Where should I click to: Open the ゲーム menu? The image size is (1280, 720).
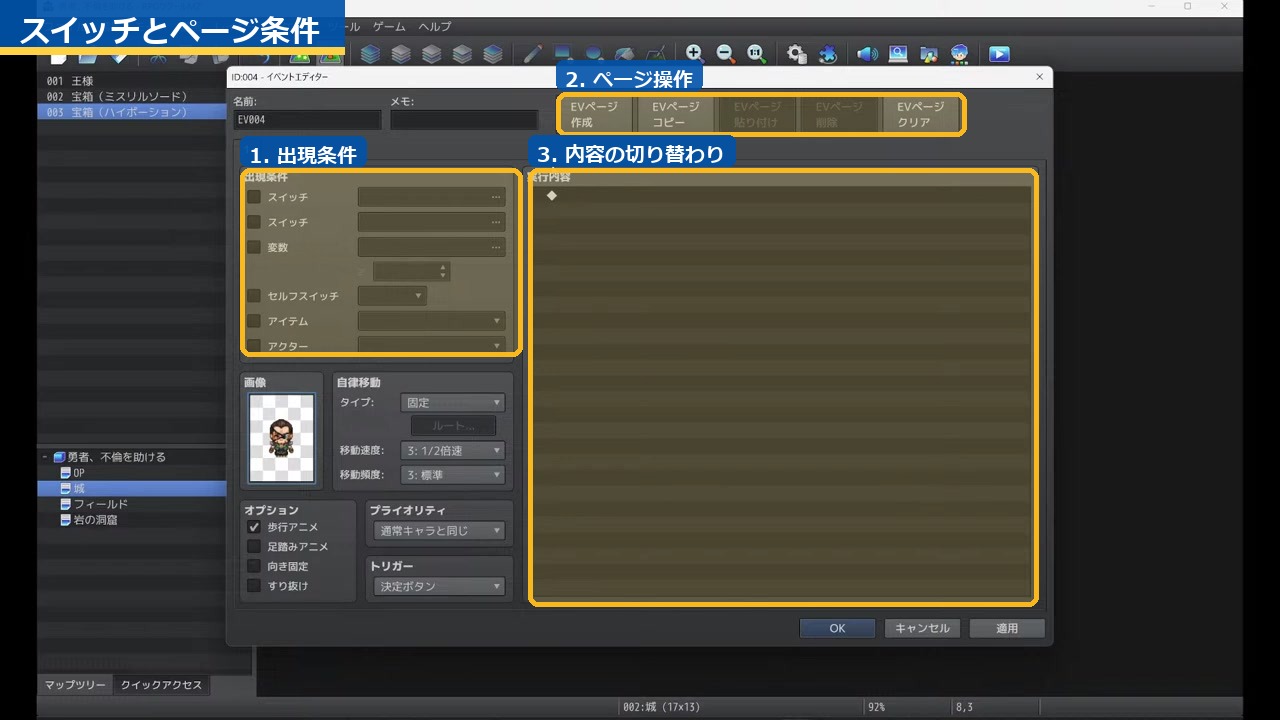[390, 26]
